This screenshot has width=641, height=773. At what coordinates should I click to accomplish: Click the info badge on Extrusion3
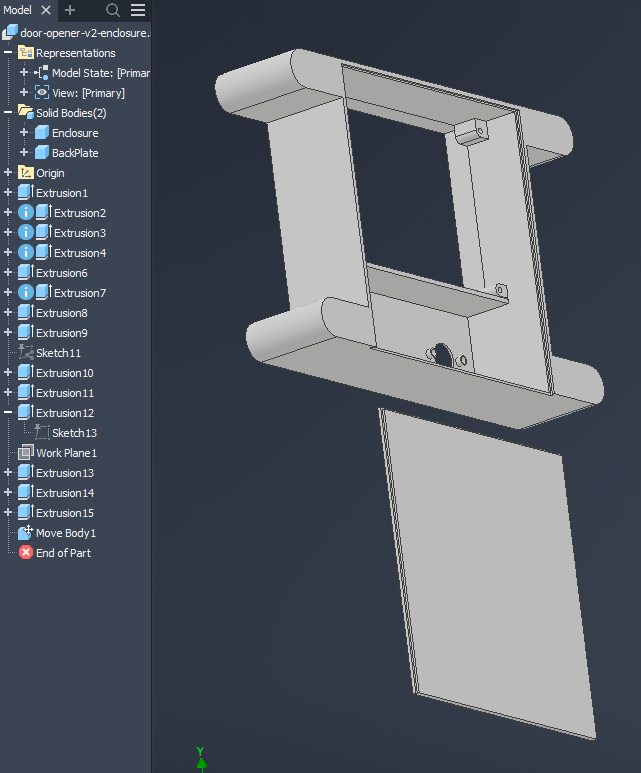pyautogui.click(x=26, y=232)
